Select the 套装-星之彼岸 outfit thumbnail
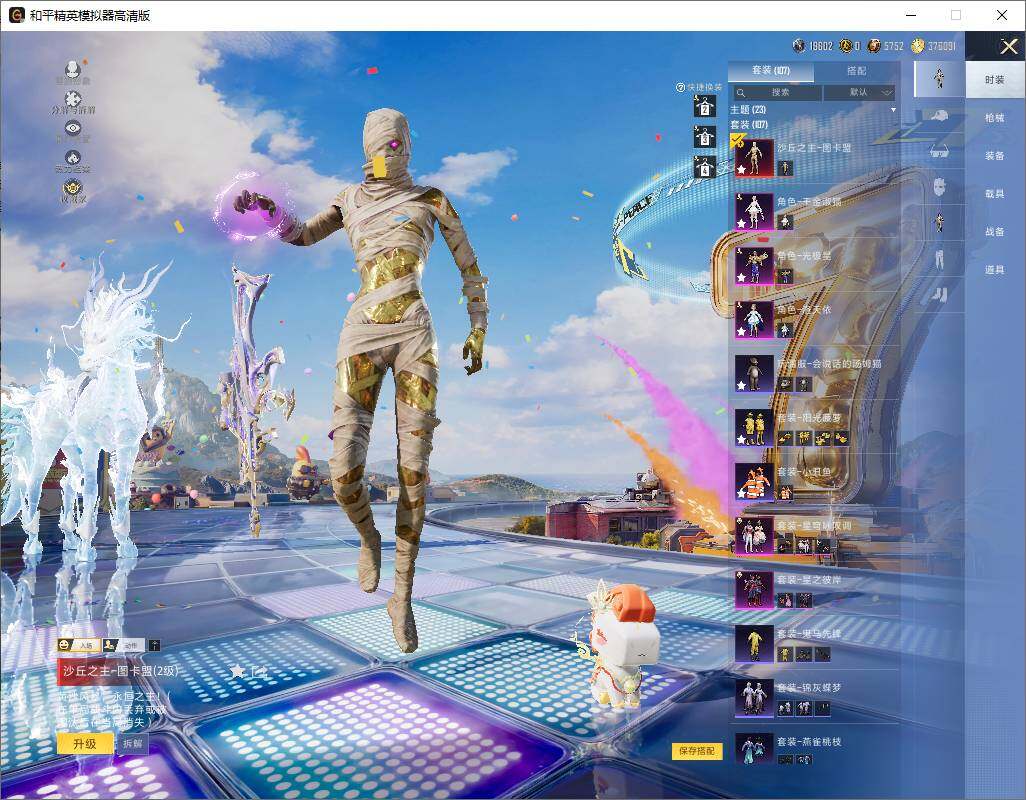The image size is (1026, 800). [754, 589]
